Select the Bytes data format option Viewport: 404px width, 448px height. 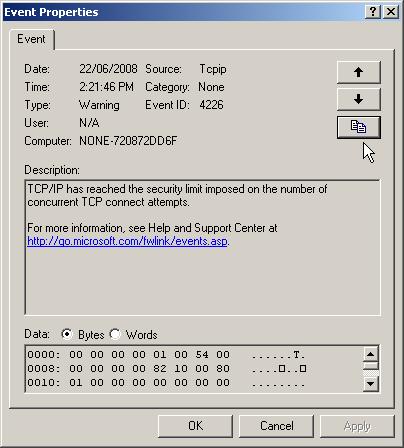coord(67,334)
